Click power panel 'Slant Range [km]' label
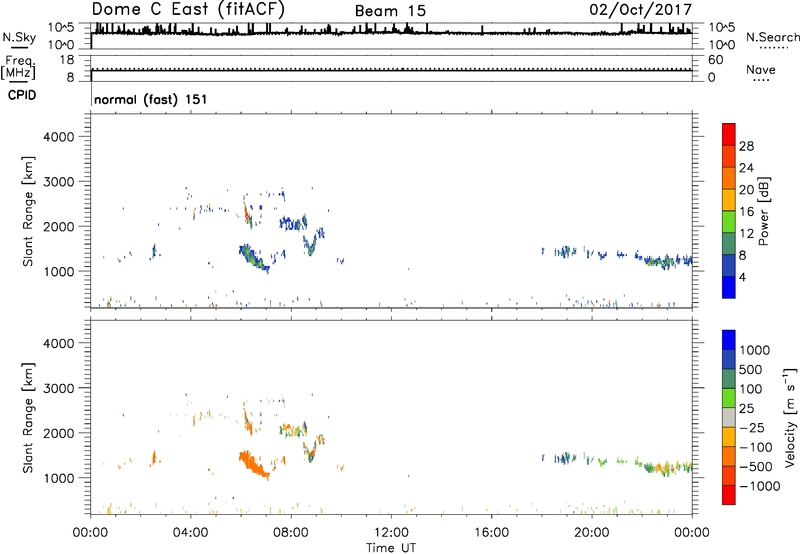This screenshot has width=800, height=554. pos(28,211)
